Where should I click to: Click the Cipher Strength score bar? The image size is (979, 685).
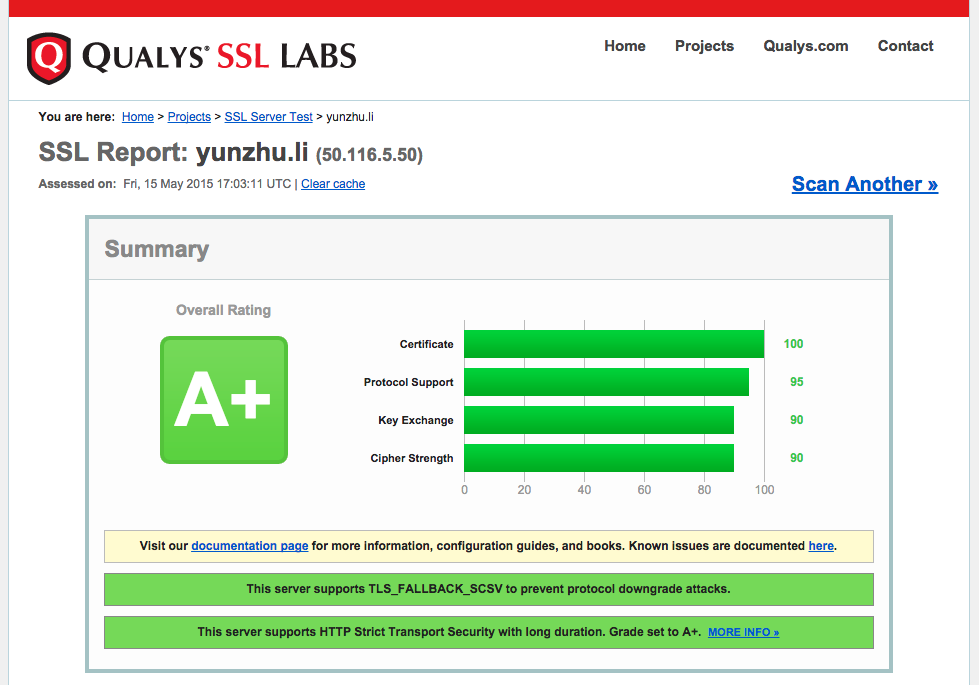coord(599,458)
